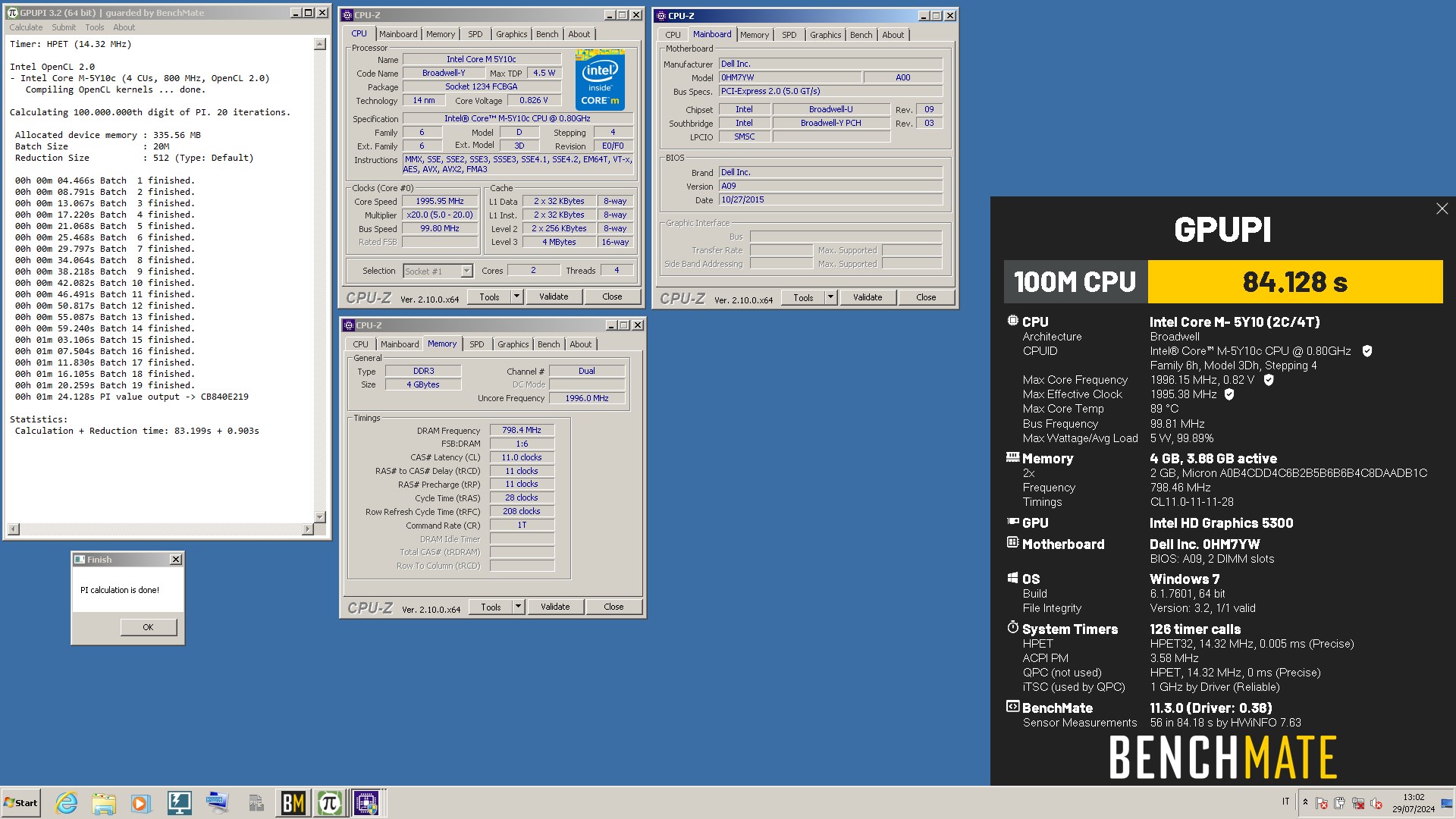Image resolution: width=1456 pixels, height=819 pixels.
Task: Open Windows Explorer folder icon in taskbar
Action: tap(104, 802)
